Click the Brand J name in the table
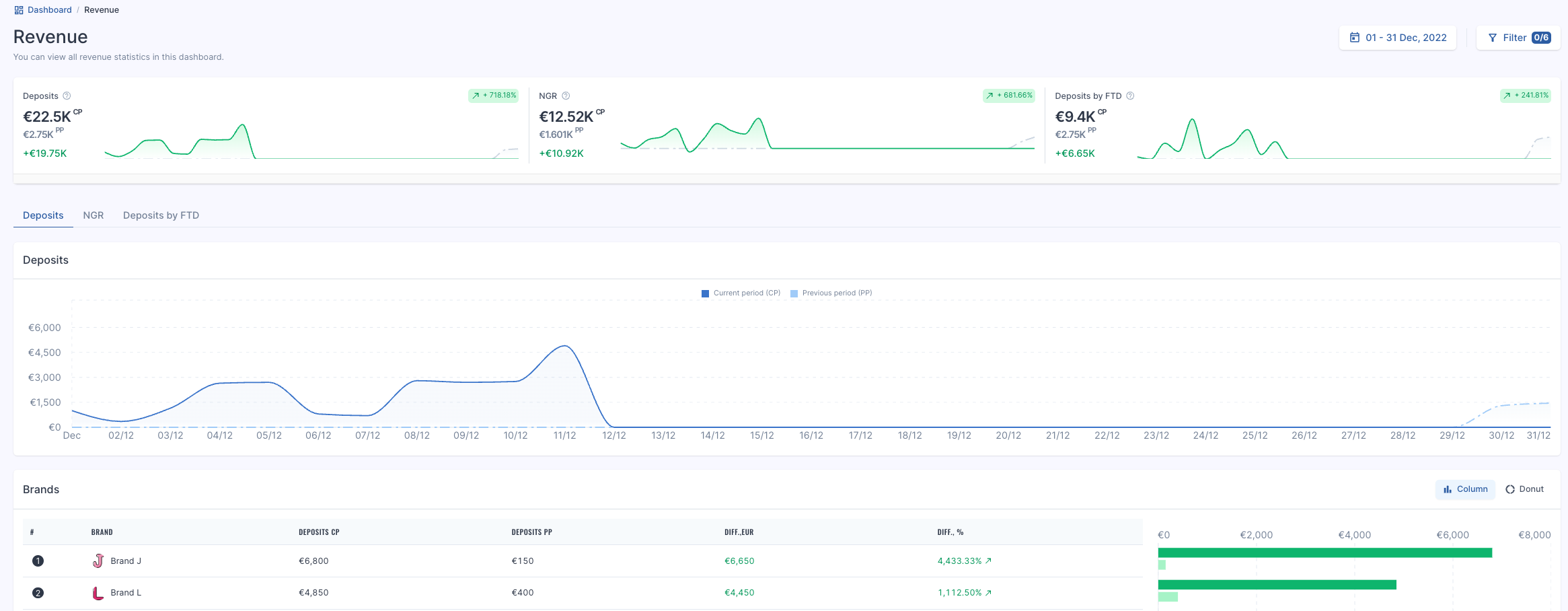The width and height of the screenshot is (1568, 611). [x=126, y=561]
